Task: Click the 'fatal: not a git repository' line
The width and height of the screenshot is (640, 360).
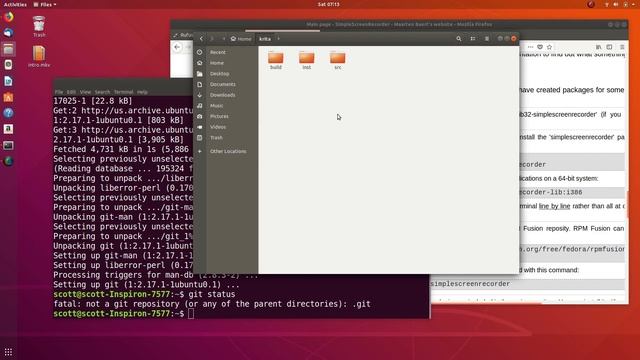Action: tap(212, 304)
